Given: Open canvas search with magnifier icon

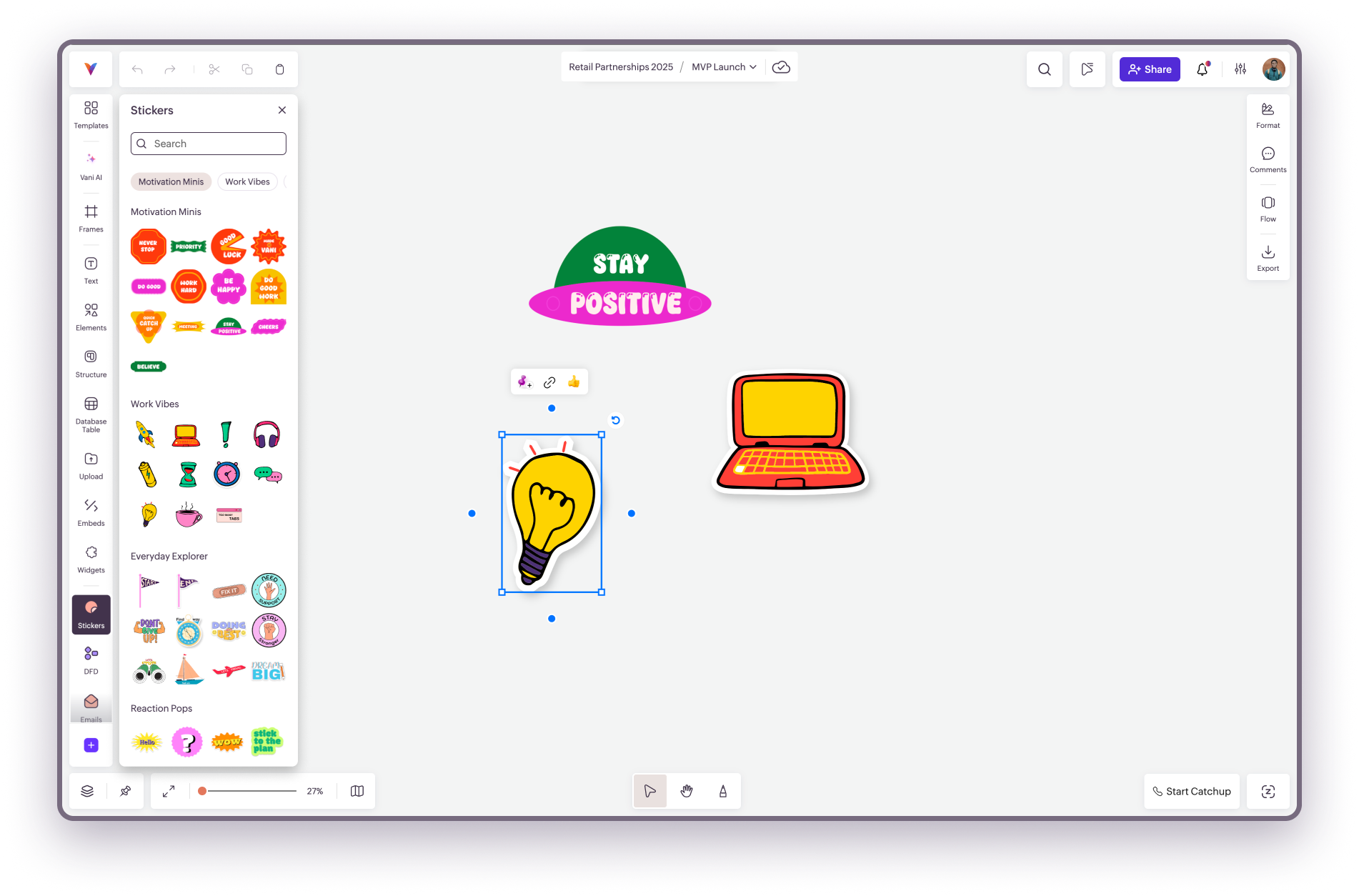Looking at the screenshot, I should tap(1045, 69).
